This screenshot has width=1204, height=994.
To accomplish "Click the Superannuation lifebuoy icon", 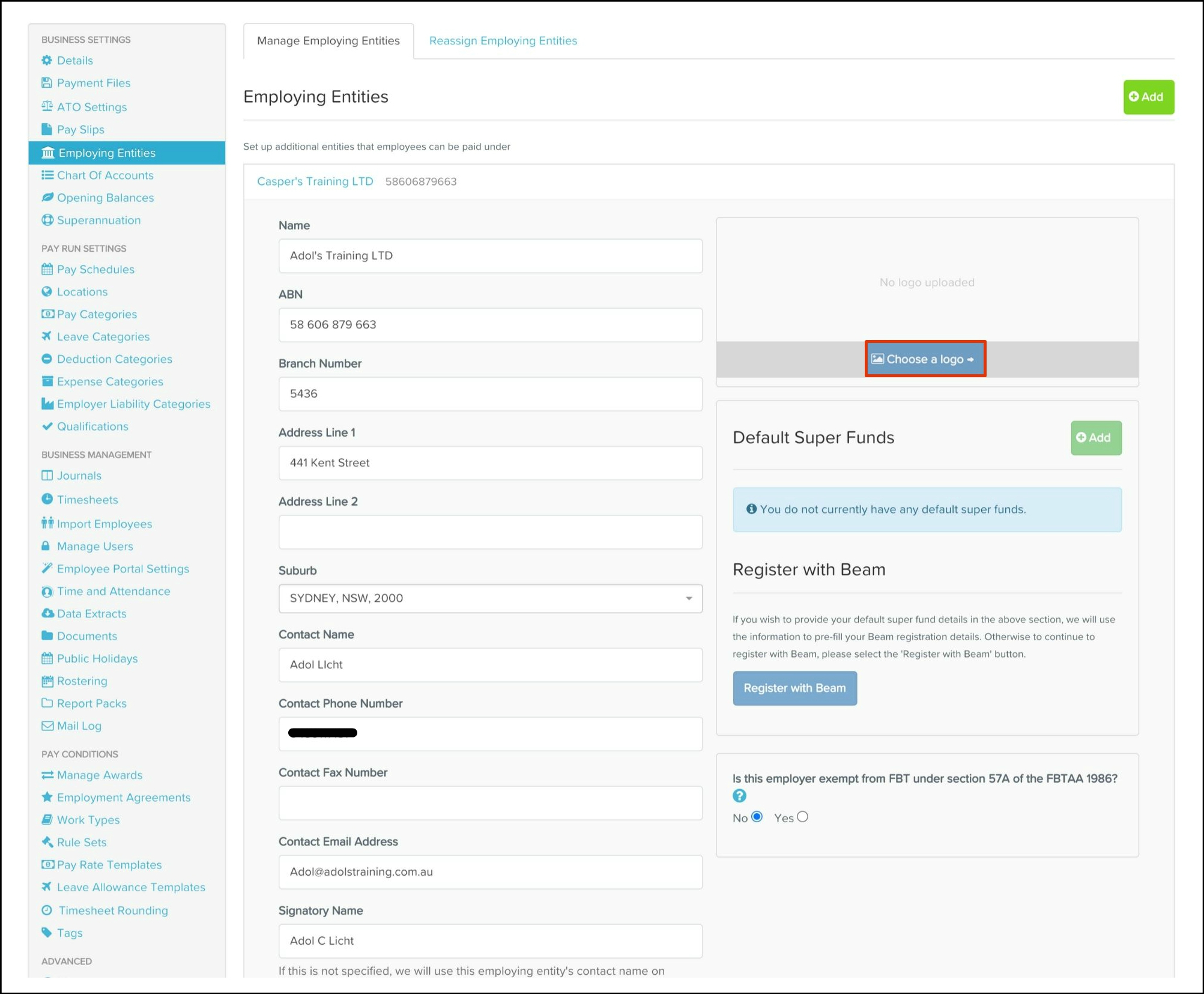I will (x=47, y=220).
